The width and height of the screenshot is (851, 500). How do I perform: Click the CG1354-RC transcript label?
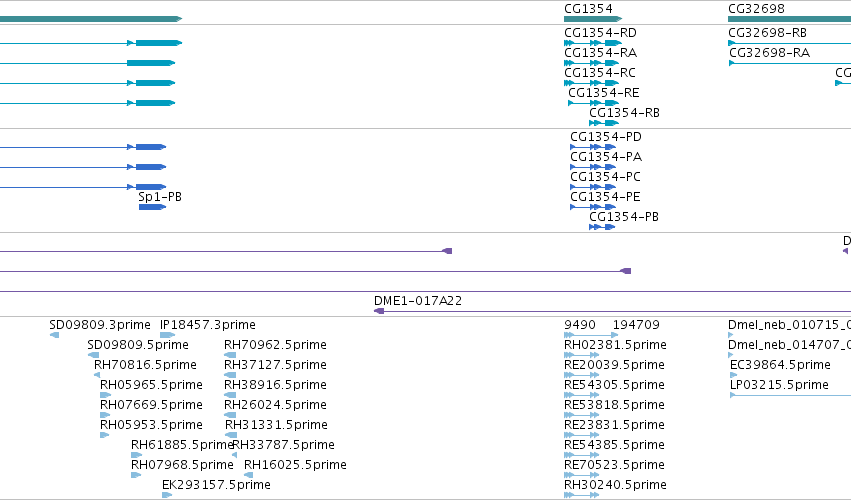[600, 73]
